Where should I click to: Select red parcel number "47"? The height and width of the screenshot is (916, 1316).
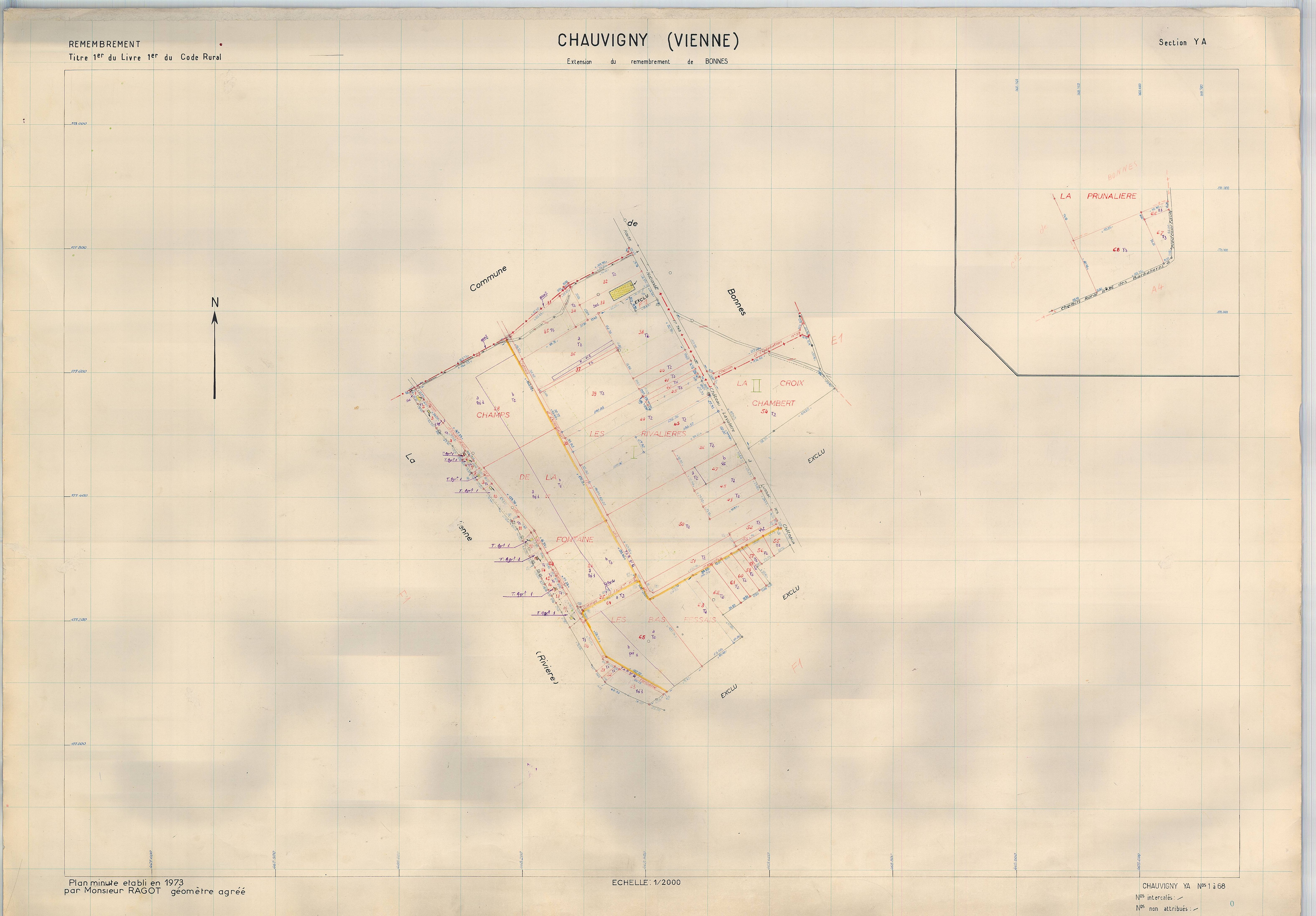coord(715,469)
